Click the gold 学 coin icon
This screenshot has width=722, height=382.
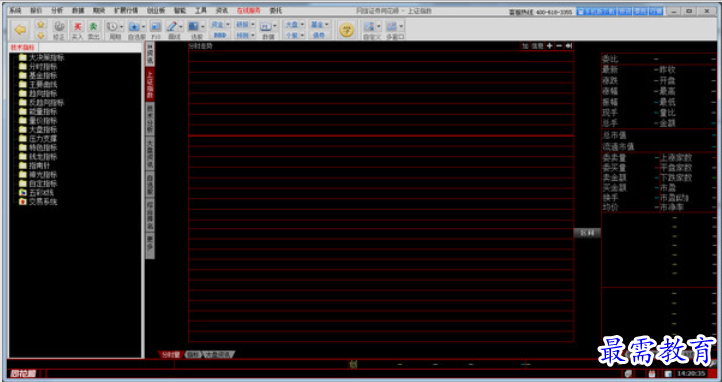346,30
